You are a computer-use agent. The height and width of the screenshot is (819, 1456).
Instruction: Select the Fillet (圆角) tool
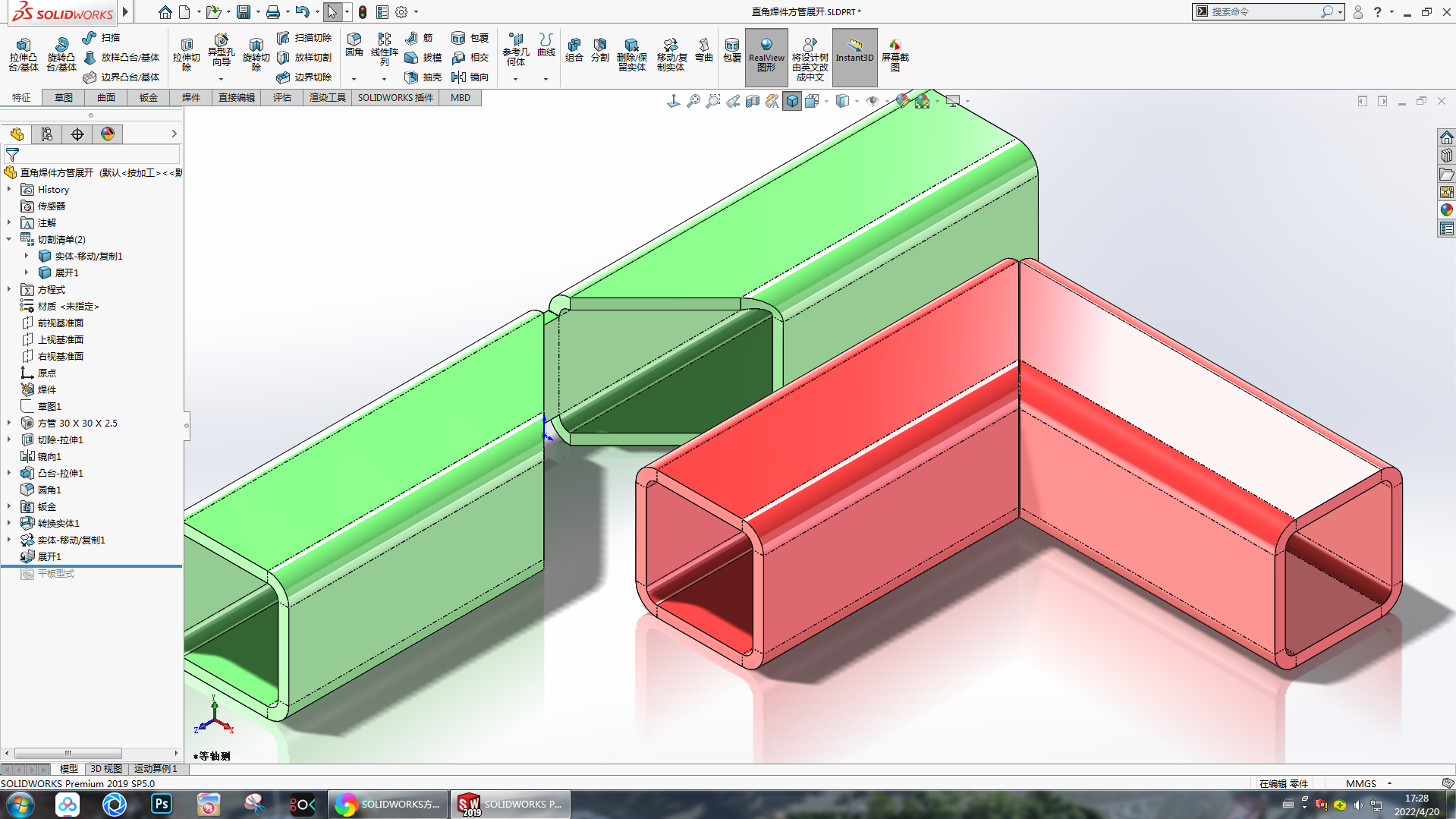tap(354, 45)
